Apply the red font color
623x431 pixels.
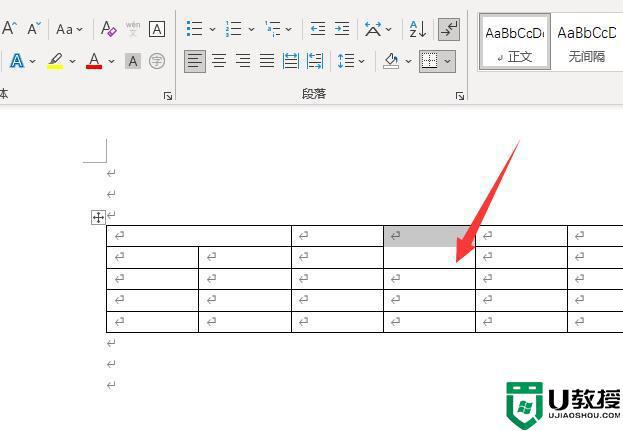(94, 61)
